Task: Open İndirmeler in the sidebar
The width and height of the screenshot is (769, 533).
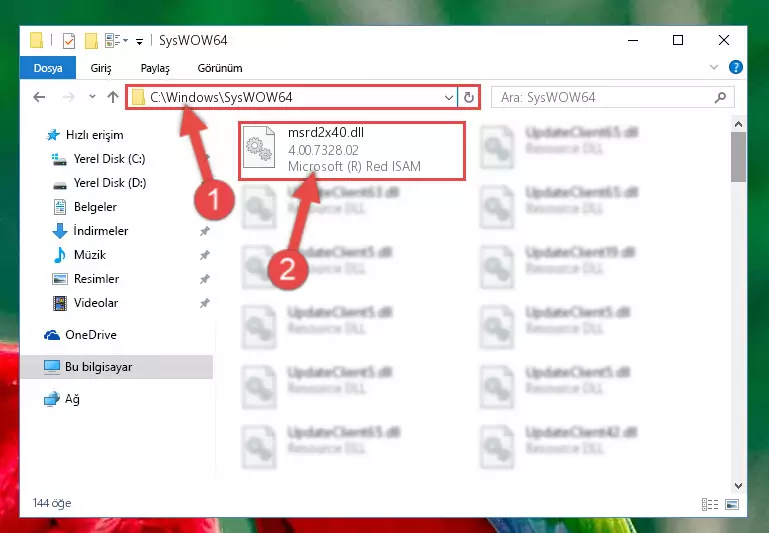Action: [90, 231]
